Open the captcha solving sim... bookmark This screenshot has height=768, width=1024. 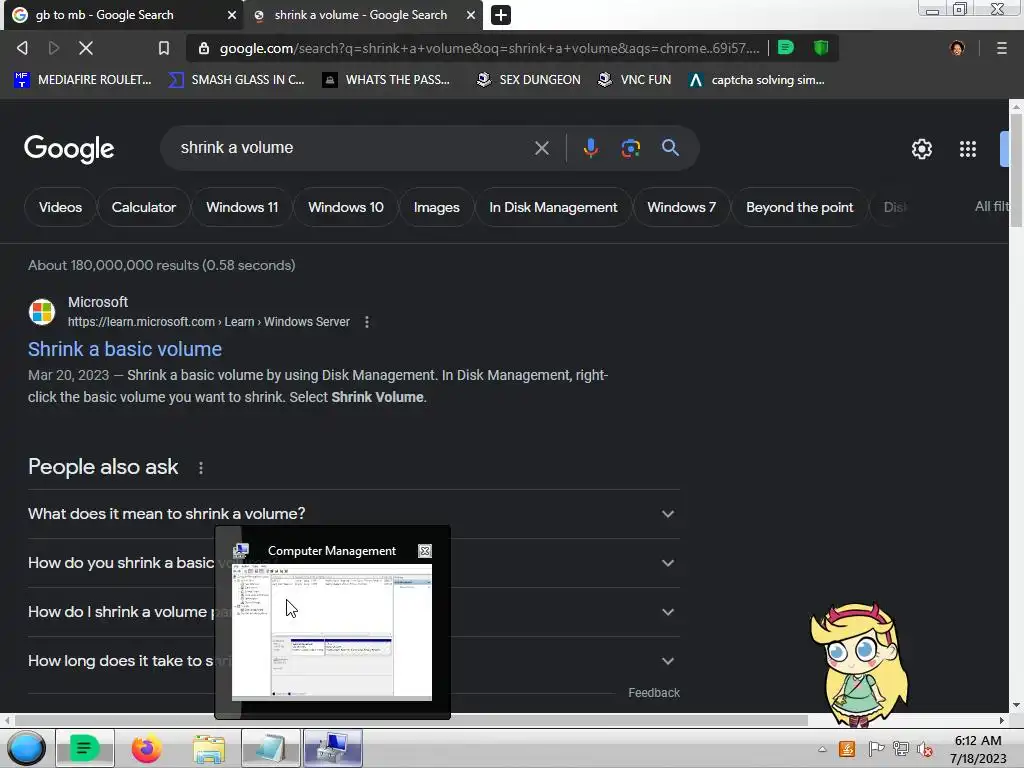coord(758,80)
